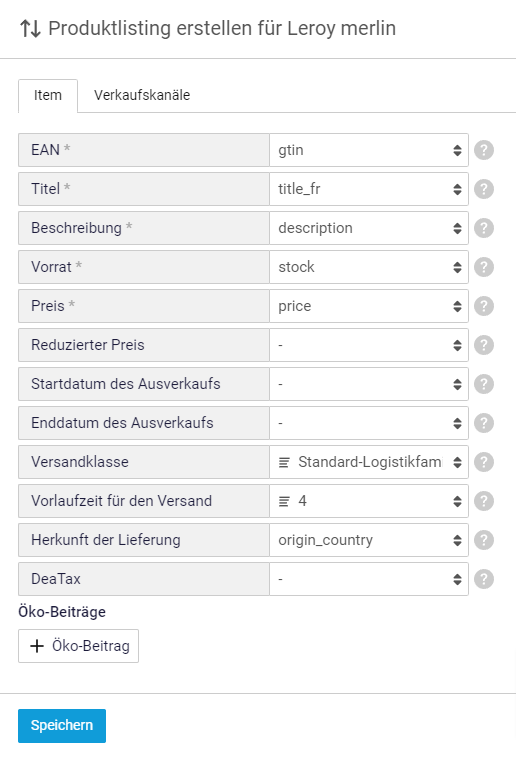Show help for Versandklasse
The height and width of the screenshot is (757, 516).
click(x=484, y=462)
